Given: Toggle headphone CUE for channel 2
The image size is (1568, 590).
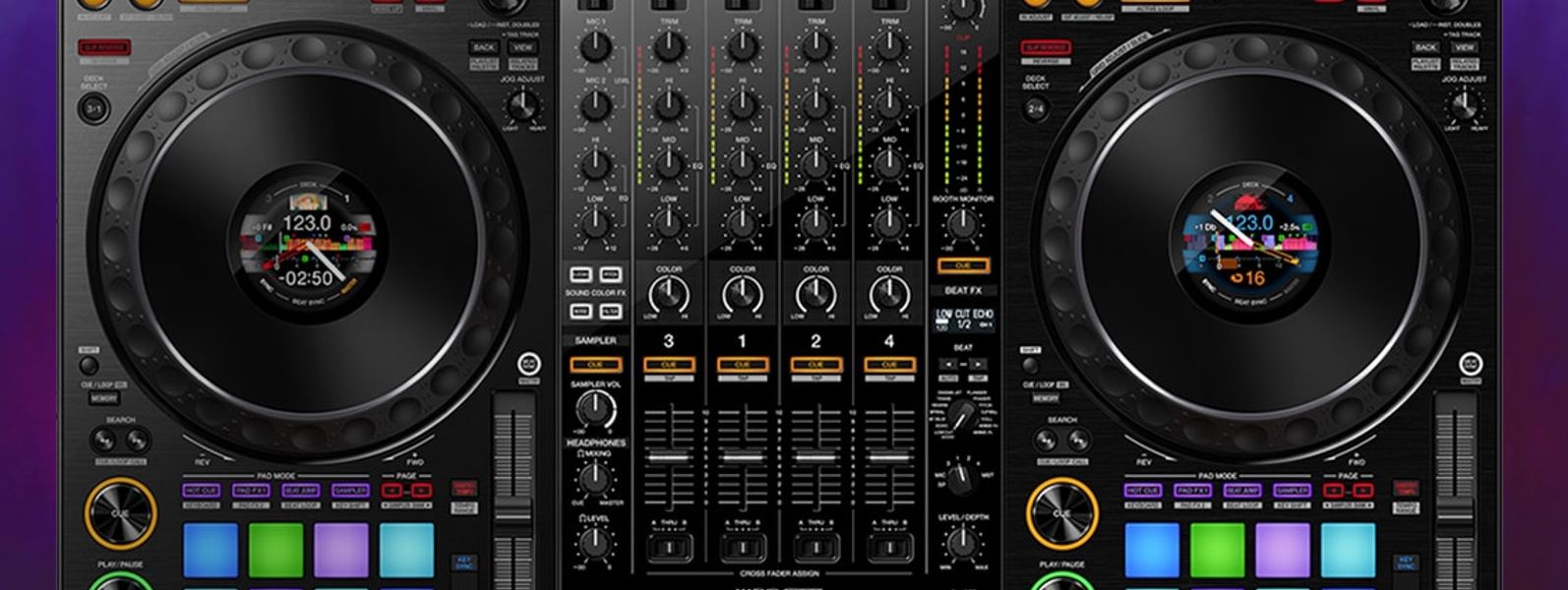Looking at the screenshot, I should (x=815, y=365).
